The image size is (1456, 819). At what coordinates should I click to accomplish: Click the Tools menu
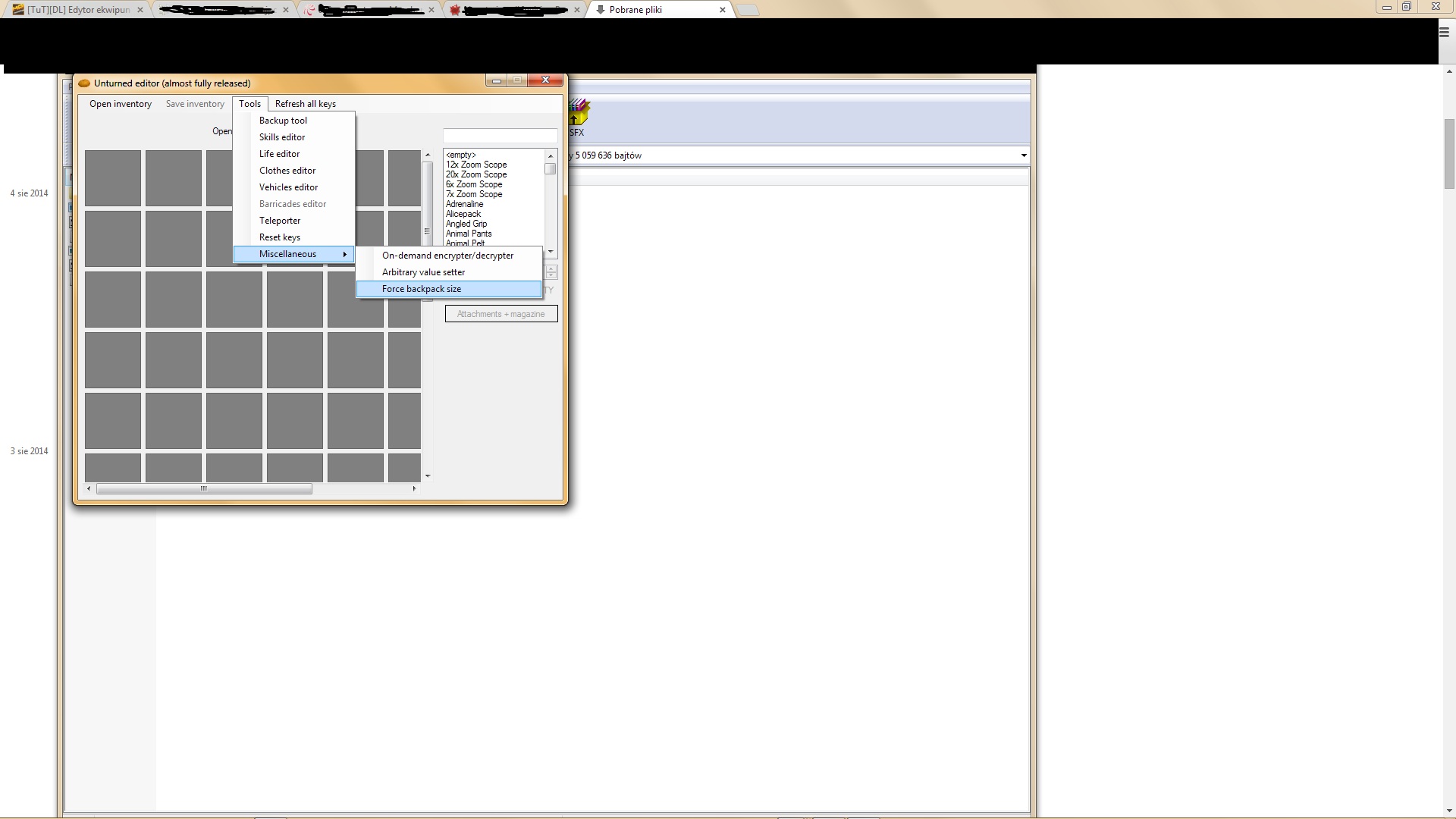point(249,104)
